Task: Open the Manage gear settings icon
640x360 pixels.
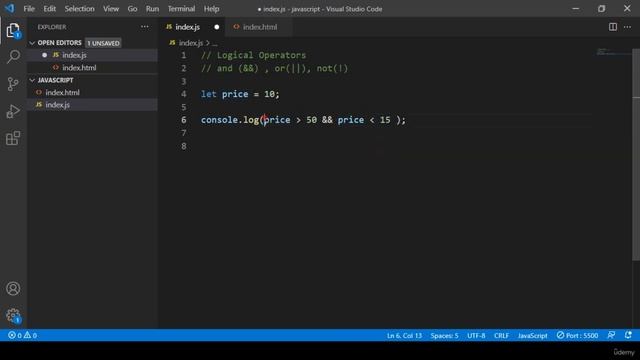Action: pyautogui.click(x=13, y=315)
